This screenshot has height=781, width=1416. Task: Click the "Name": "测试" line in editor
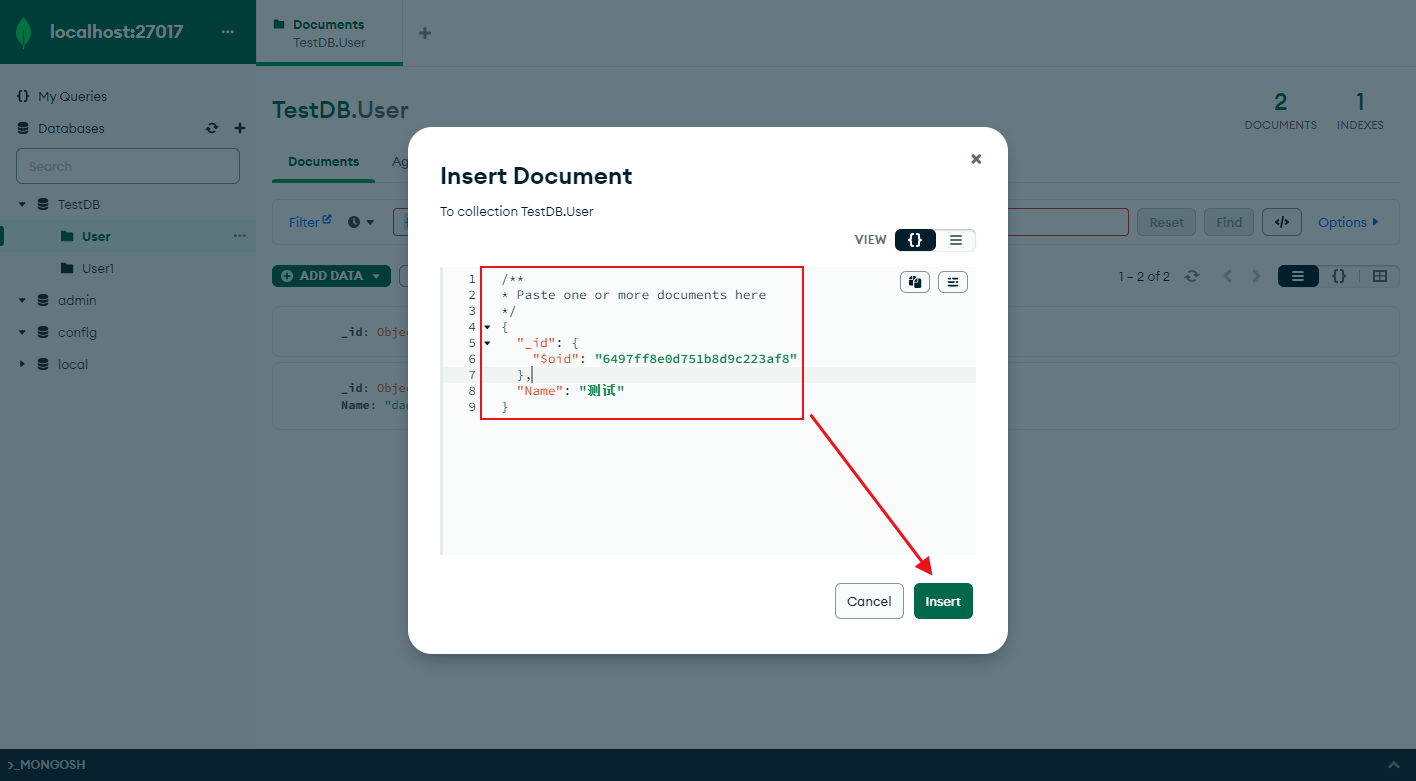click(x=570, y=391)
